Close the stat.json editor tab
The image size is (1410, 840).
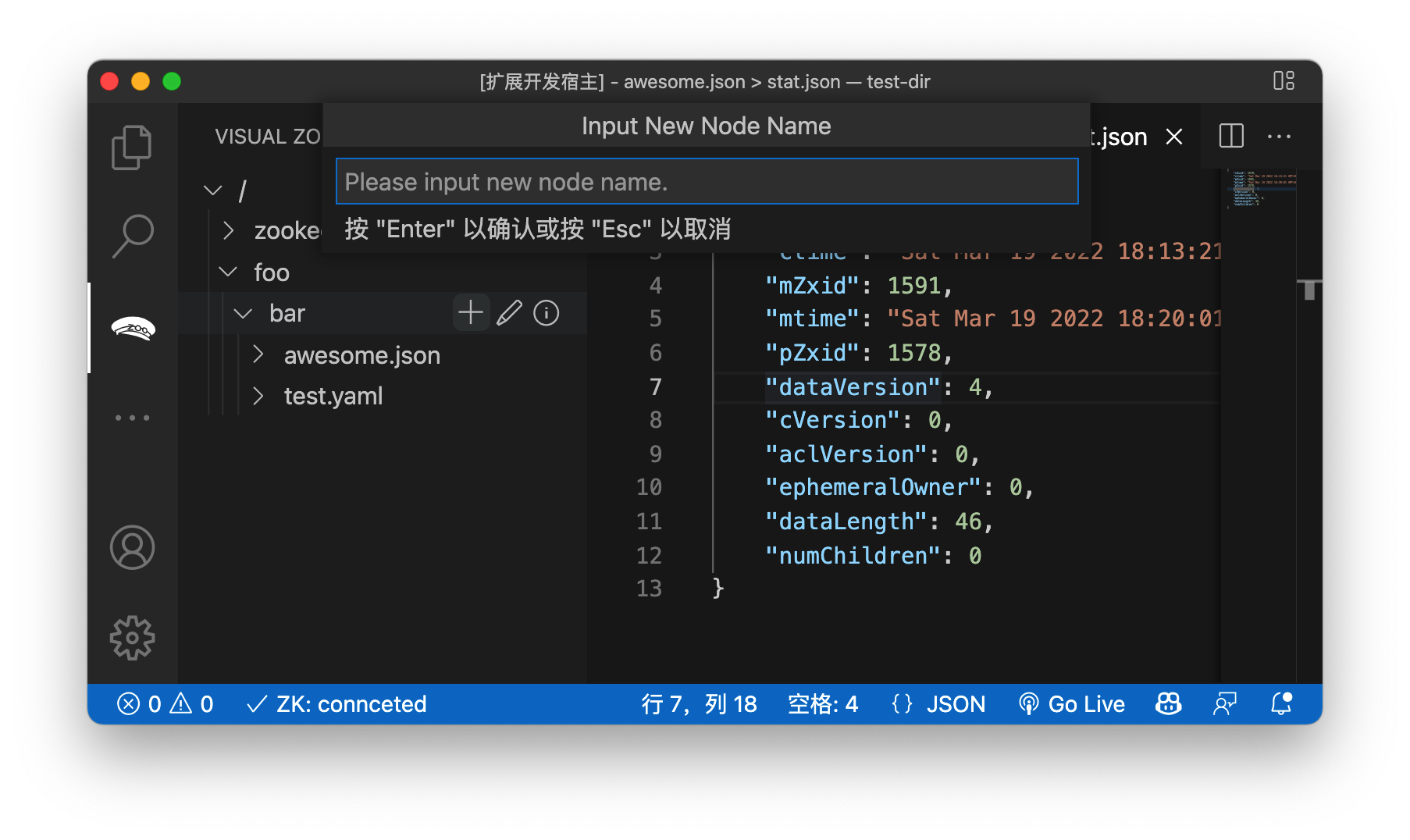(x=1173, y=137)
